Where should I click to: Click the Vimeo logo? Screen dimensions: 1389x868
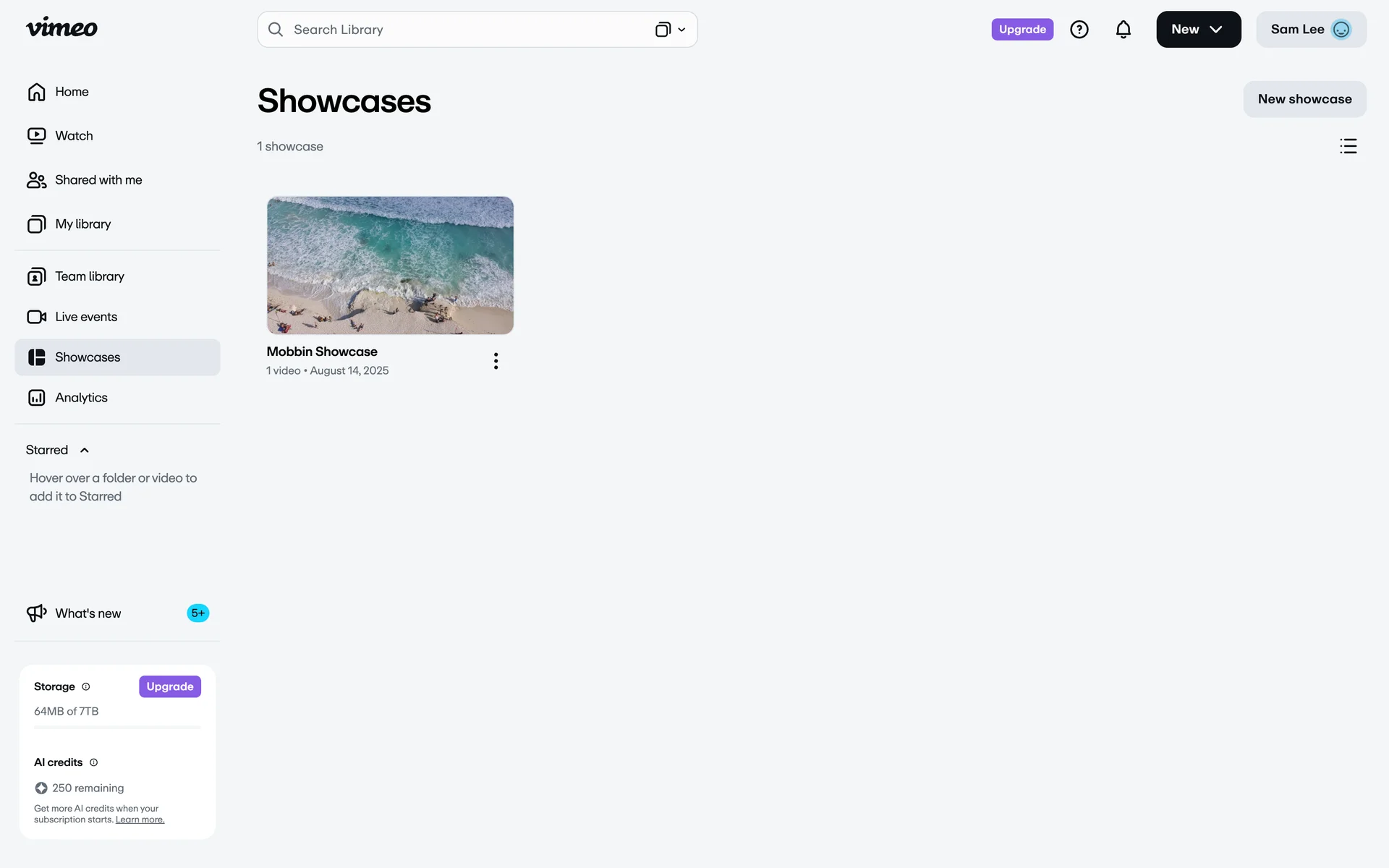click(61, 28)
